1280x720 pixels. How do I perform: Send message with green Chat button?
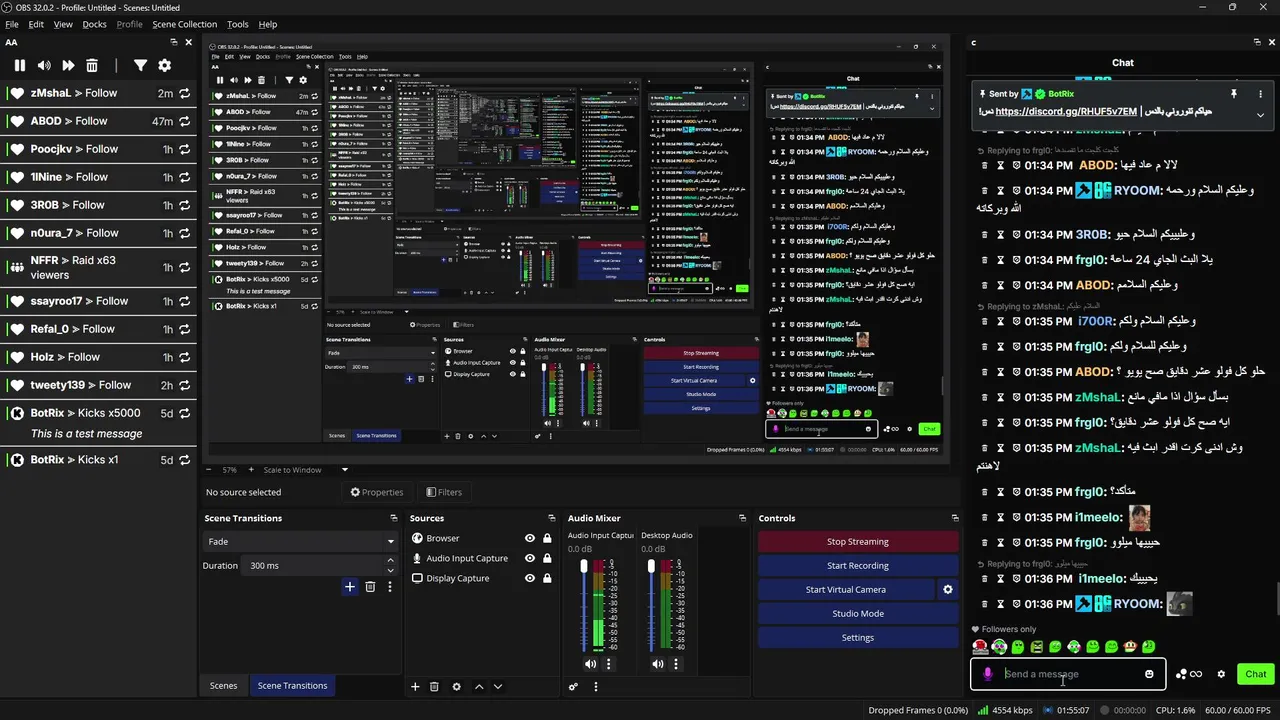click(x=1256, y=674)
